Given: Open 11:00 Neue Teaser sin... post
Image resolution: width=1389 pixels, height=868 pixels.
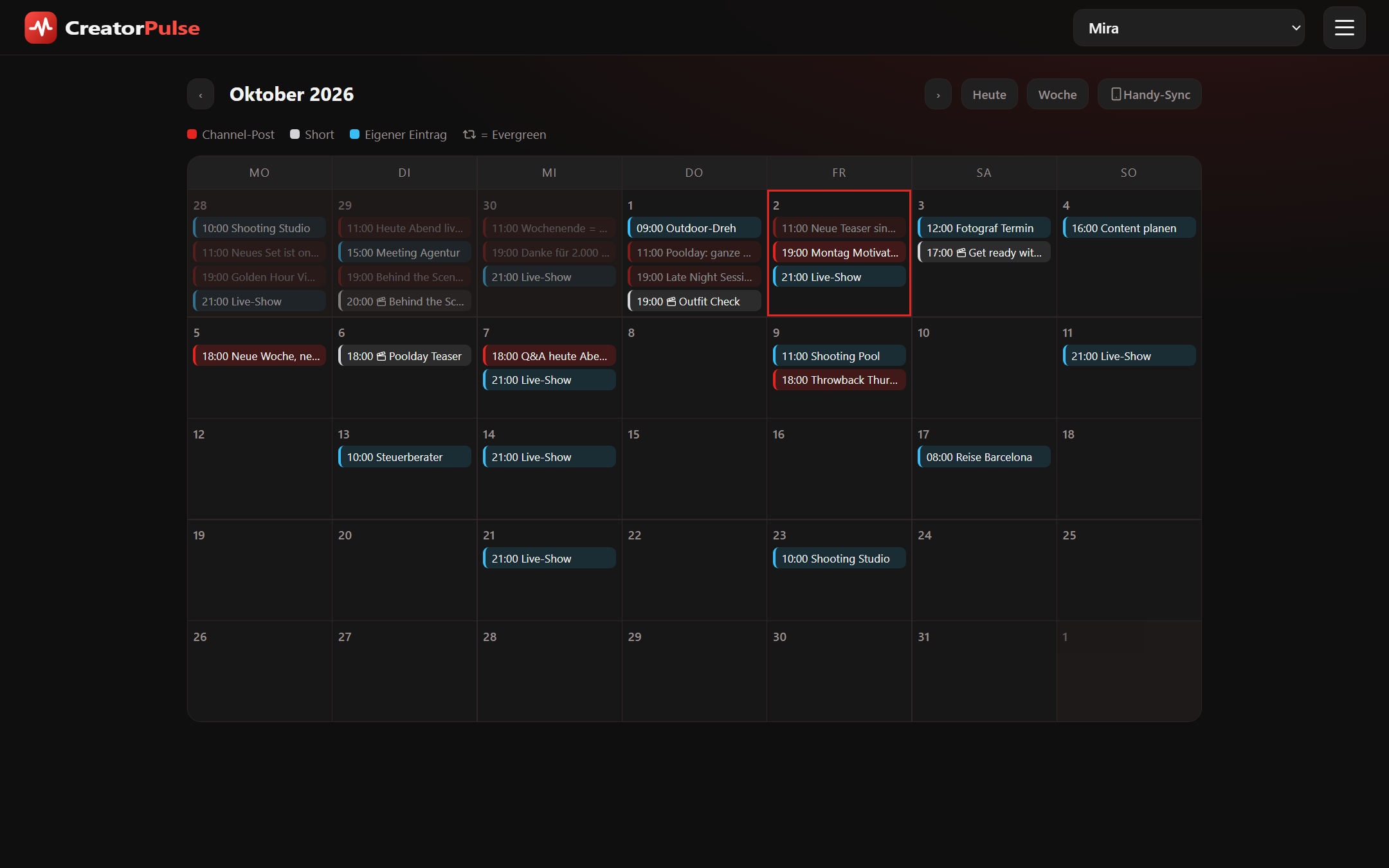Looking at the screenshot, I should (x=839, y=228).
